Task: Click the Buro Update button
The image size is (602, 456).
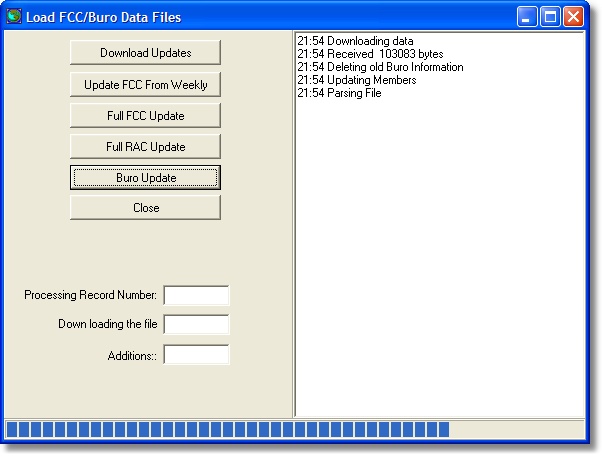Action: 145,177
